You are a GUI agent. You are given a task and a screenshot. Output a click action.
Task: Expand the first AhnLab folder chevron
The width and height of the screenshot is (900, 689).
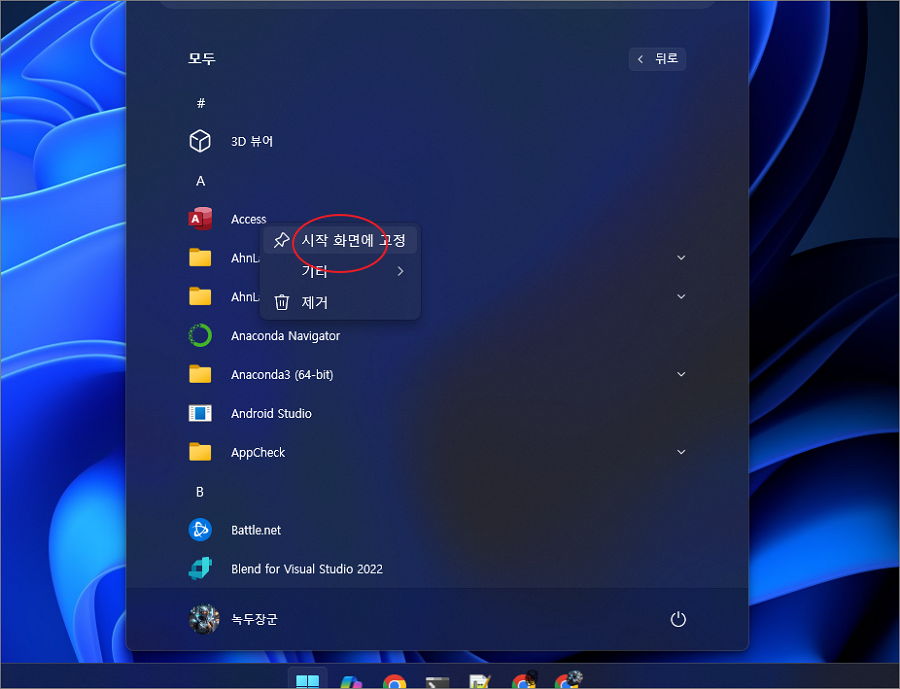[681, 257]
